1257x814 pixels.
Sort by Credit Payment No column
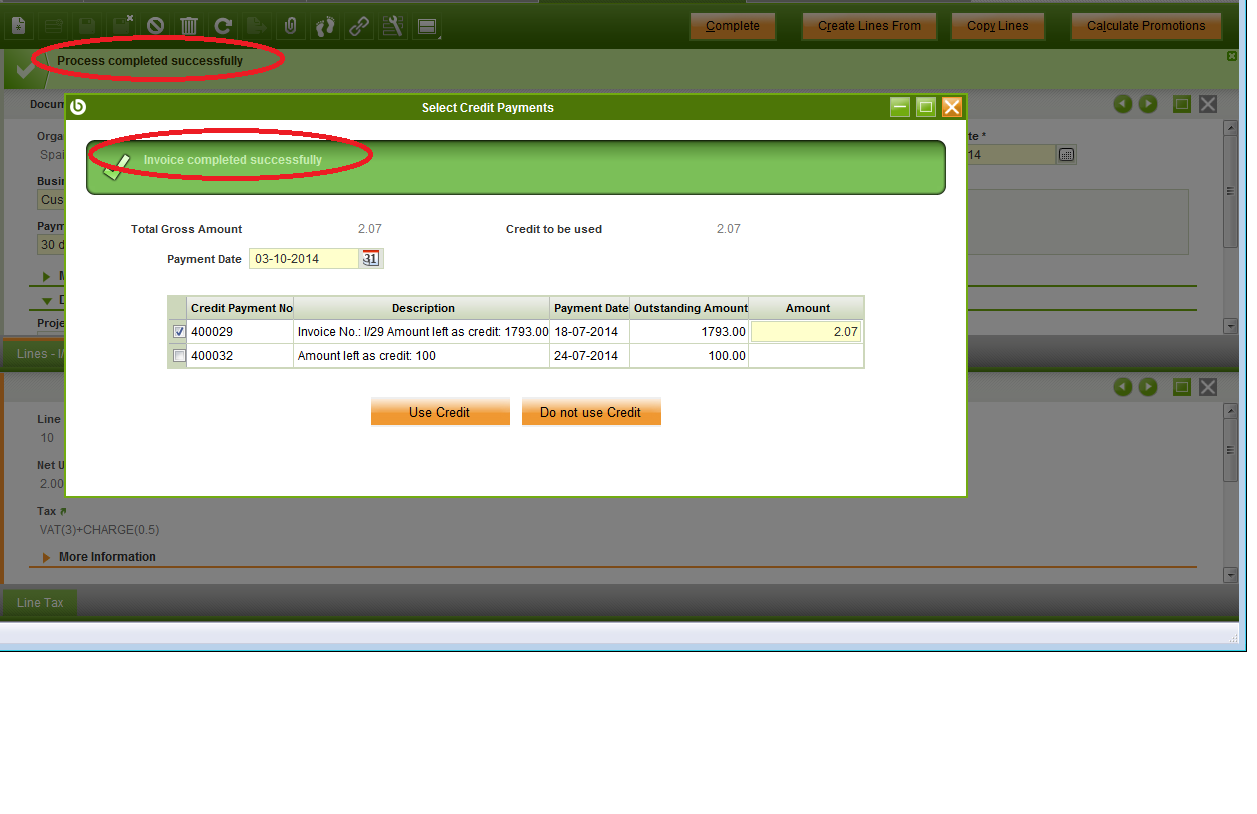click(241, 308)
